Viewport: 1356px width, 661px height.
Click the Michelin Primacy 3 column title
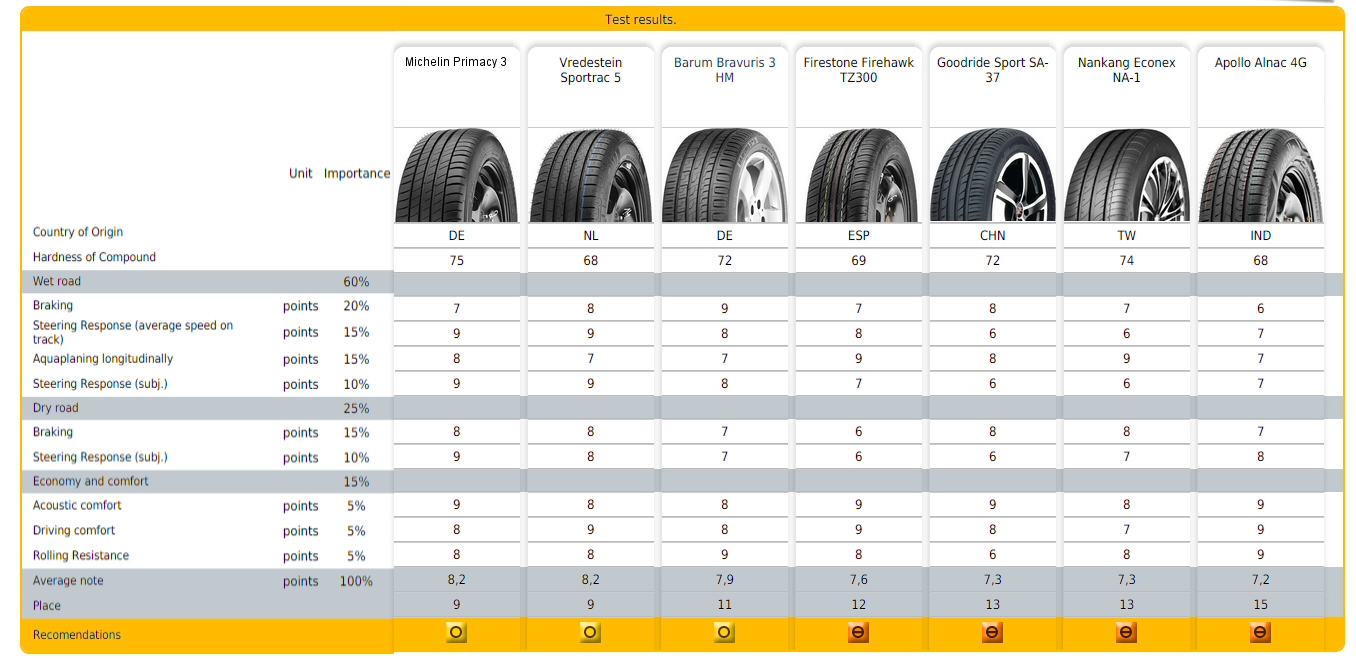tap(456, 62)
